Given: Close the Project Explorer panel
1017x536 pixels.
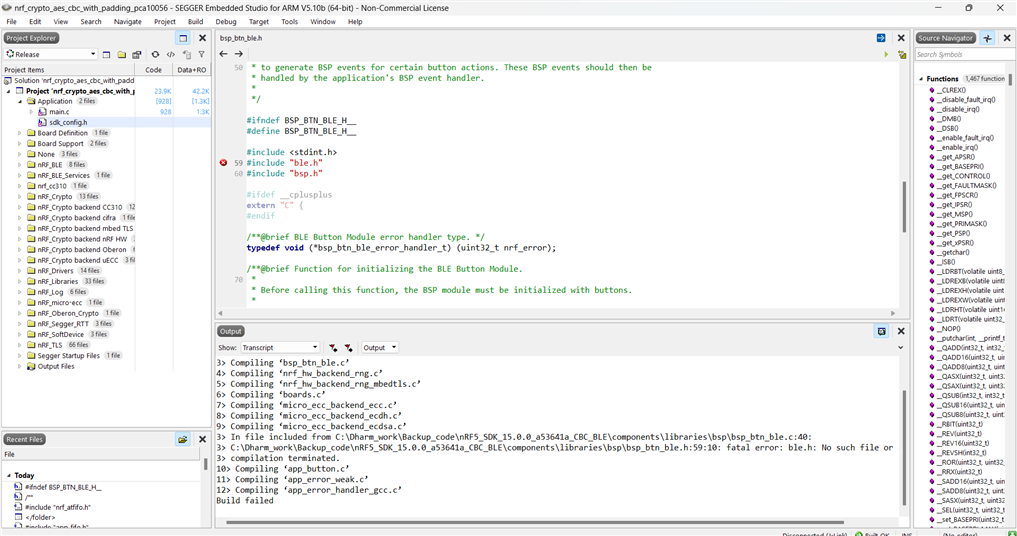Looking at the screenshot, I should pyautogui.click(x=202, y=38).
